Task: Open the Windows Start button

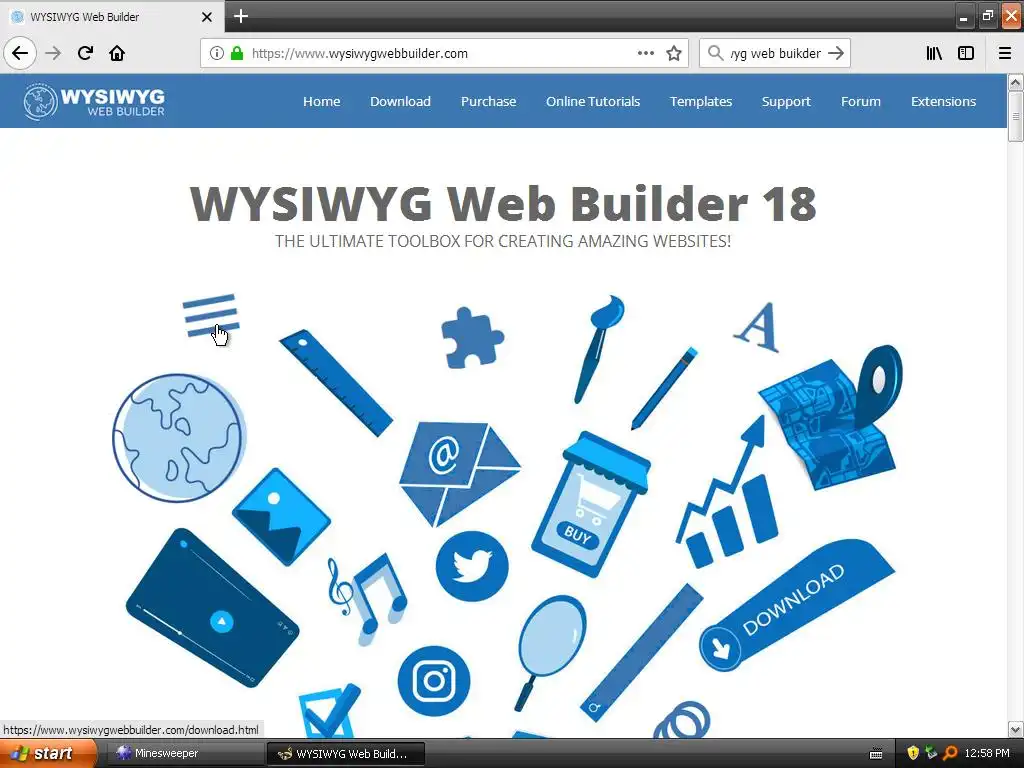Action: (x=48, y=754)
